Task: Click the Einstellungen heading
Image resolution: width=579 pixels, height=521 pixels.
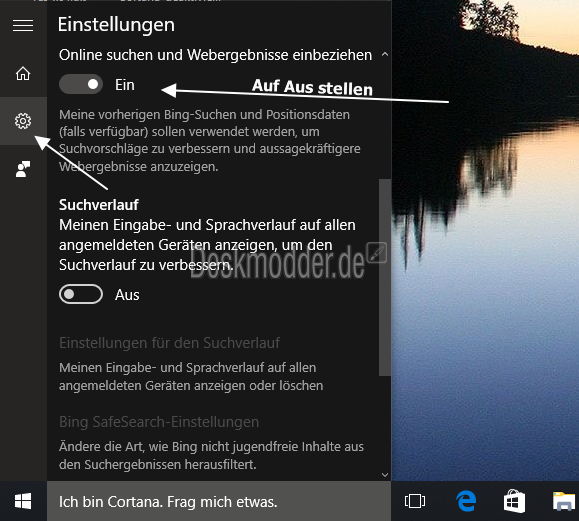Action: click(x=116, y=25)
